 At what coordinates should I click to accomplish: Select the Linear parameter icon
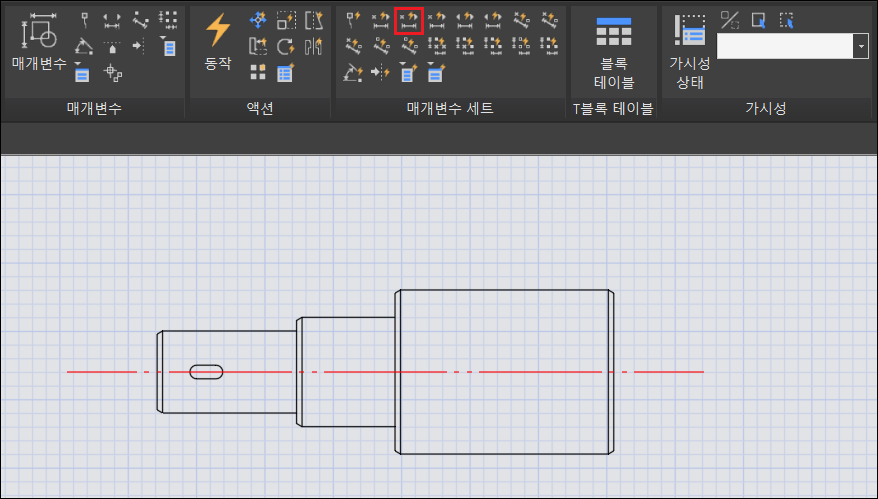[112, 21]
